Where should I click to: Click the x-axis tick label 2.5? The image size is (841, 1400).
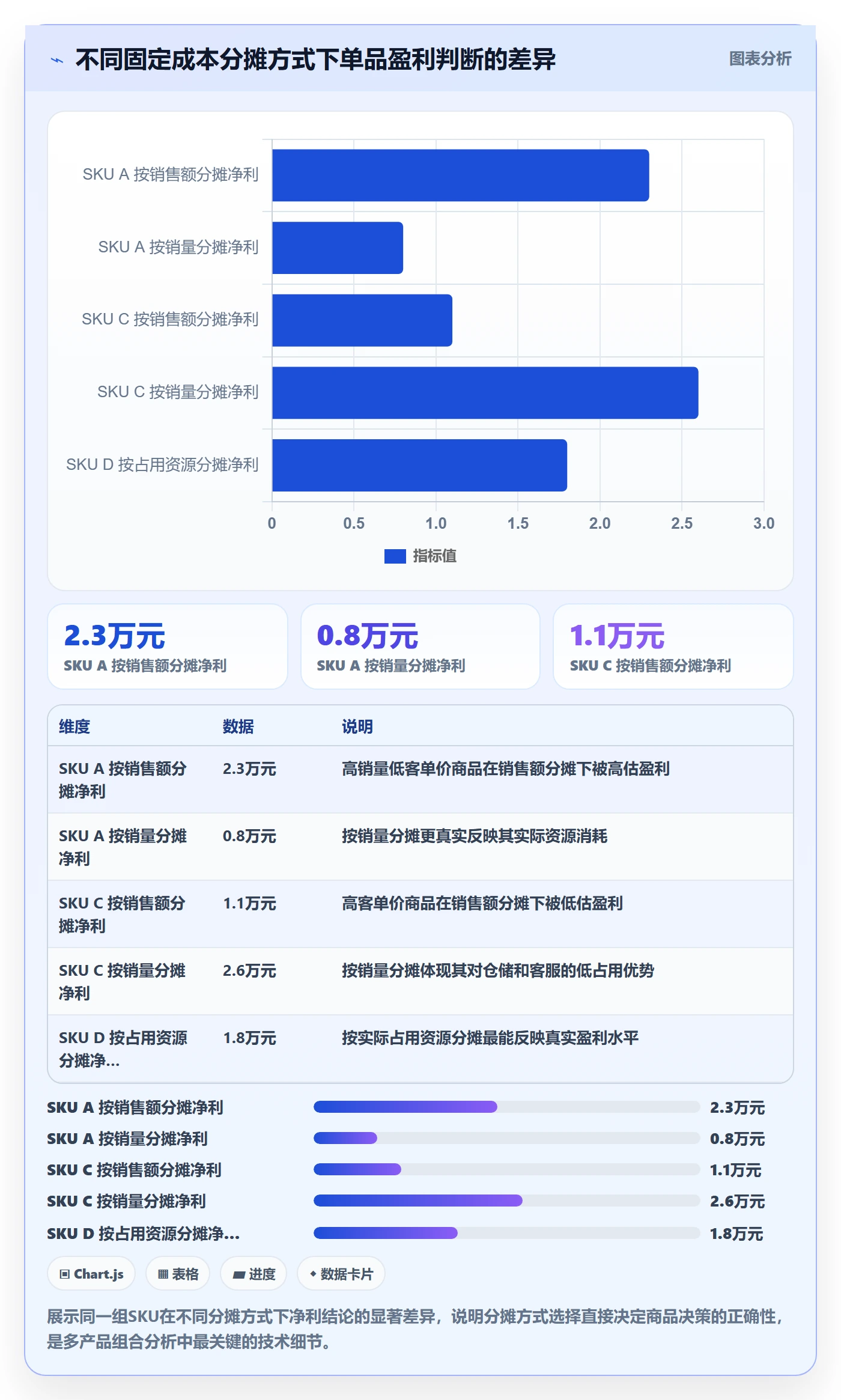pos(682,523)
